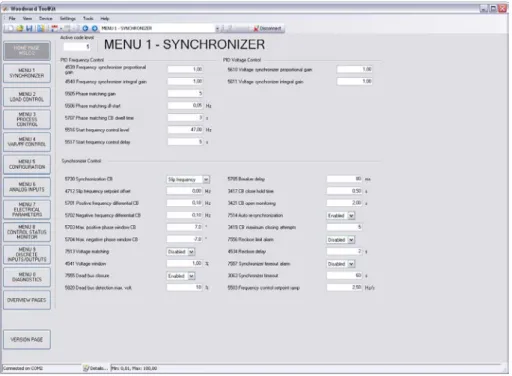Click the blue Back navigation arrow
The height and width of the screenshot is (376, 512).
(85, 29)
